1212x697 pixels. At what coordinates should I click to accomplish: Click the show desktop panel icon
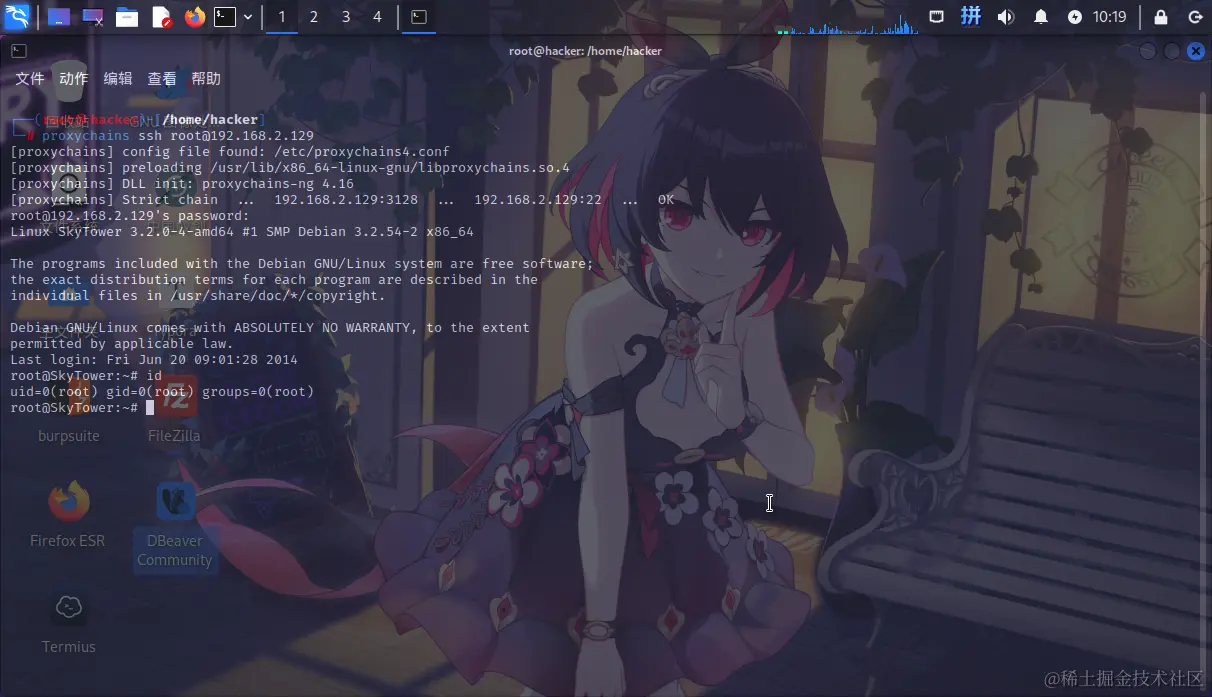59,17
